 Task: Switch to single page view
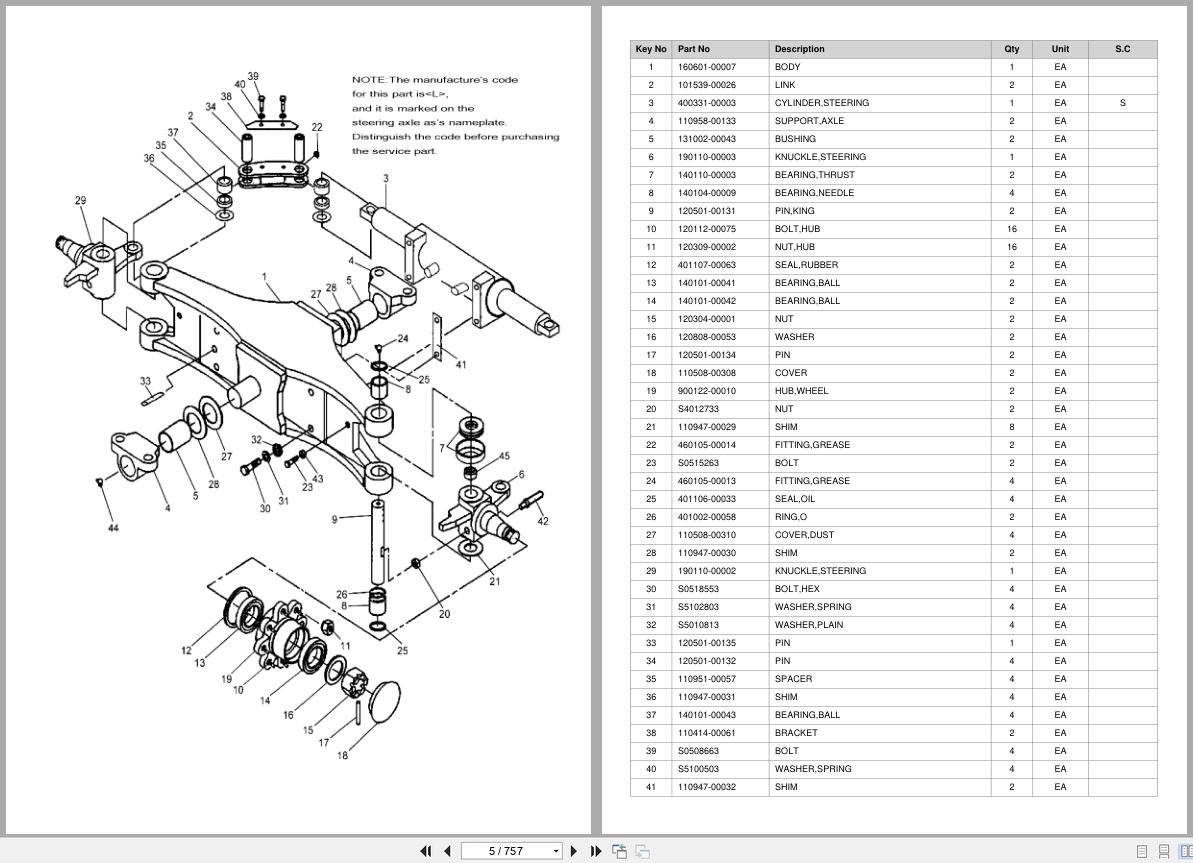click(1141, 852)
